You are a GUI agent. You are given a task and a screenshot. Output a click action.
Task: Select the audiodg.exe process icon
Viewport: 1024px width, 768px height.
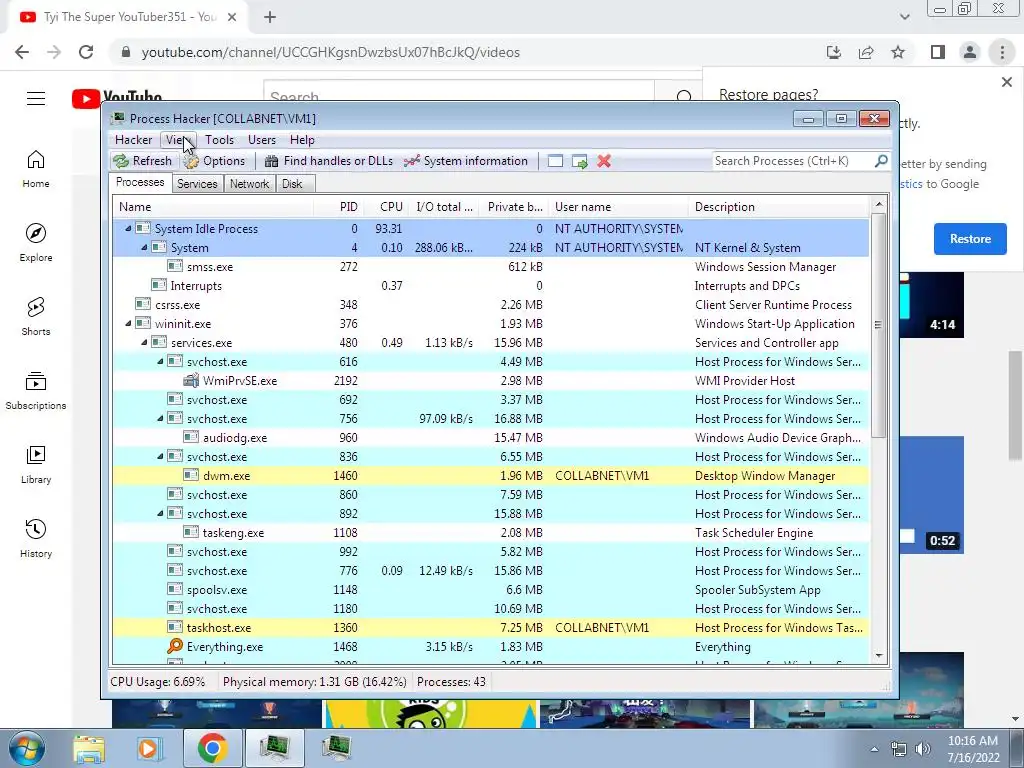(191, 438)
